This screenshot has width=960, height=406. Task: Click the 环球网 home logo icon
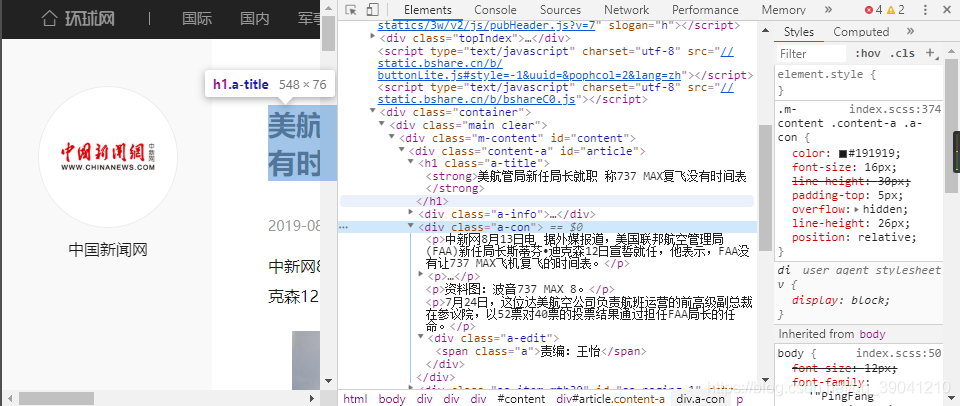tap(49, 18)
